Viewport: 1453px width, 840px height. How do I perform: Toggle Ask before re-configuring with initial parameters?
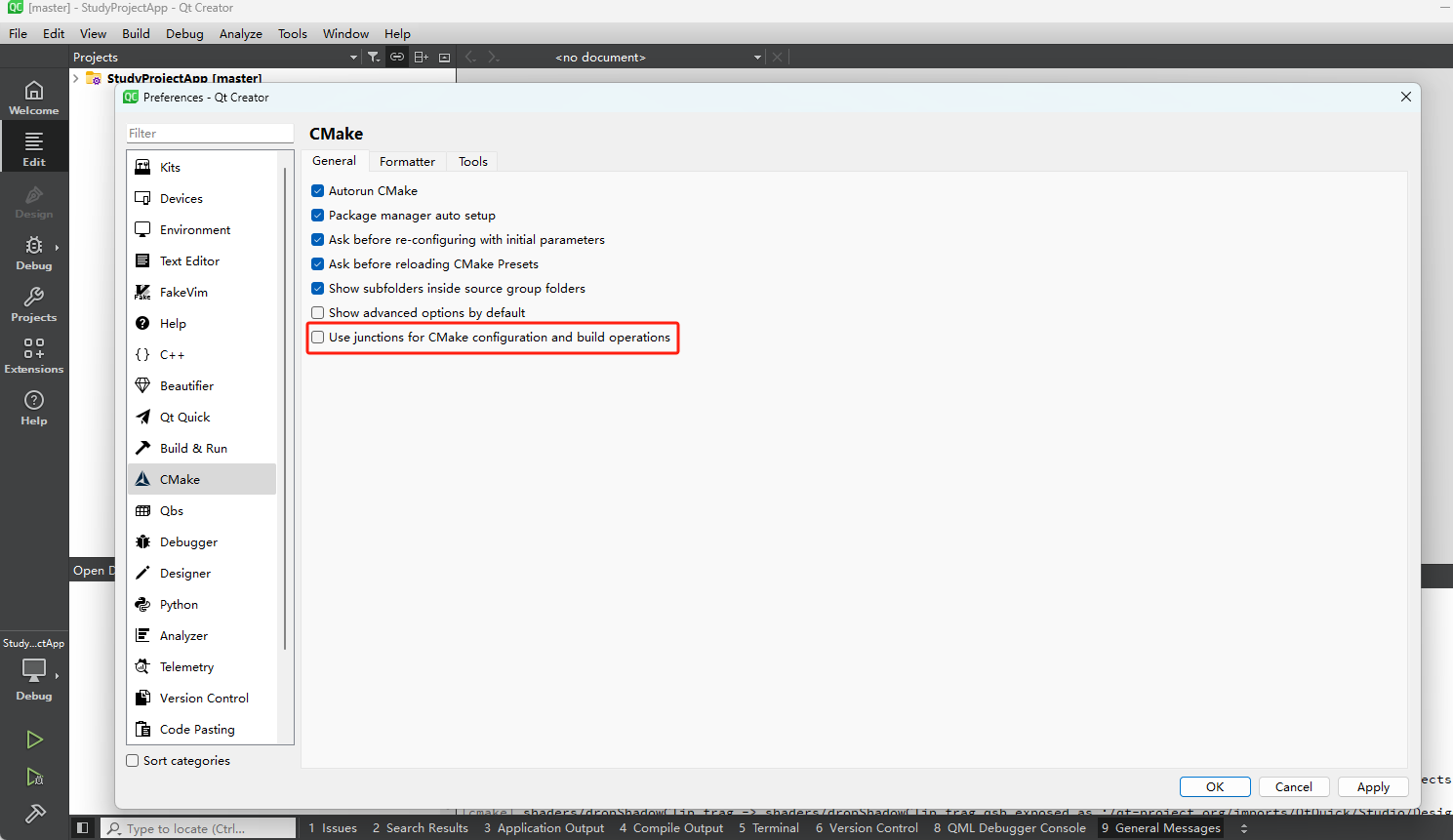317,239
